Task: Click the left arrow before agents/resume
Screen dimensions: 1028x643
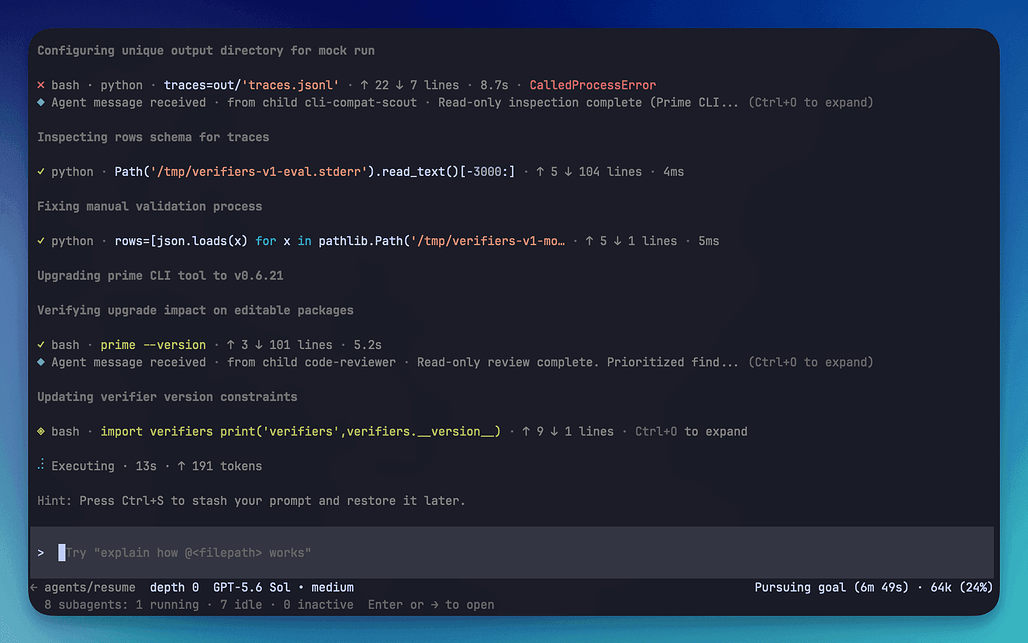Action: pos(34,587)
